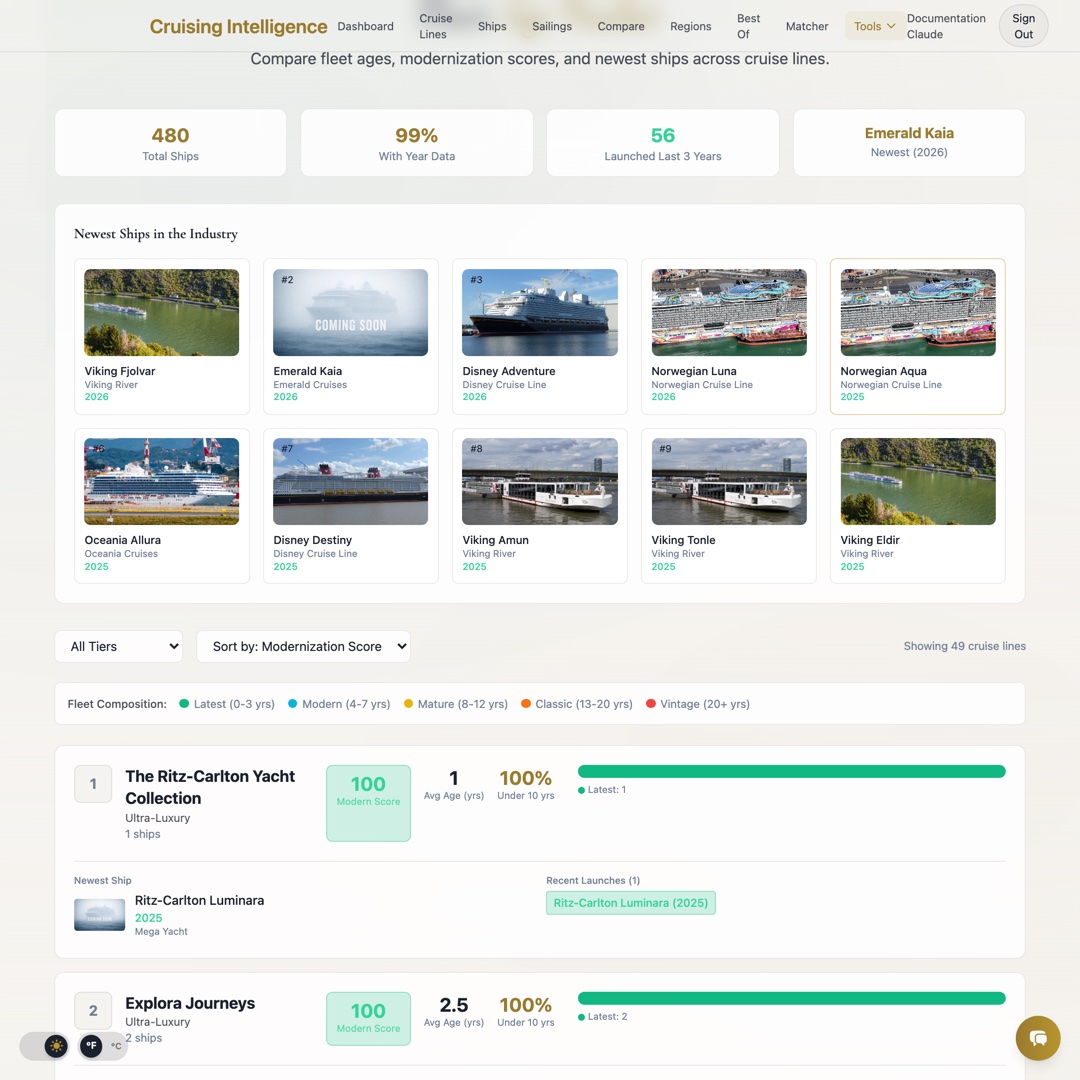Click the Mega Yacht ship type text
The width and height of the screenshot is (1080, 1080).
(161, 931)
